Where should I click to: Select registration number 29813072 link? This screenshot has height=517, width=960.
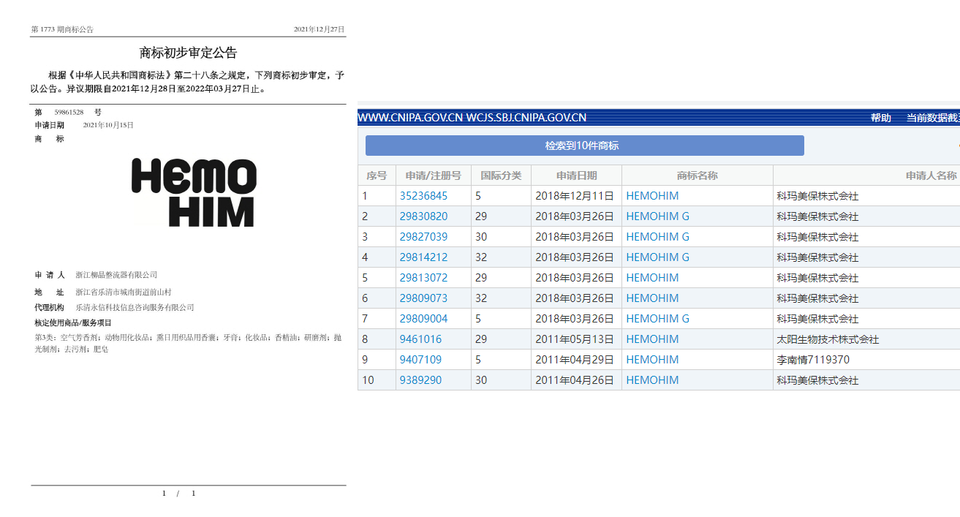[x=423, y=278]
